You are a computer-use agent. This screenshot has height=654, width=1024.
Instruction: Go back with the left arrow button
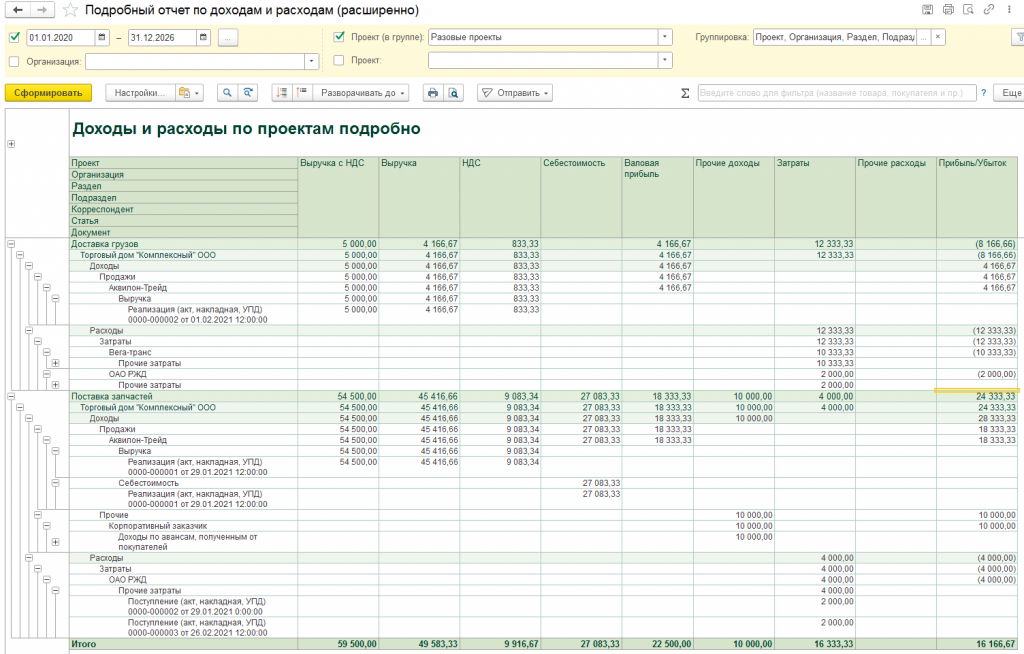click(x=18, y=10)
